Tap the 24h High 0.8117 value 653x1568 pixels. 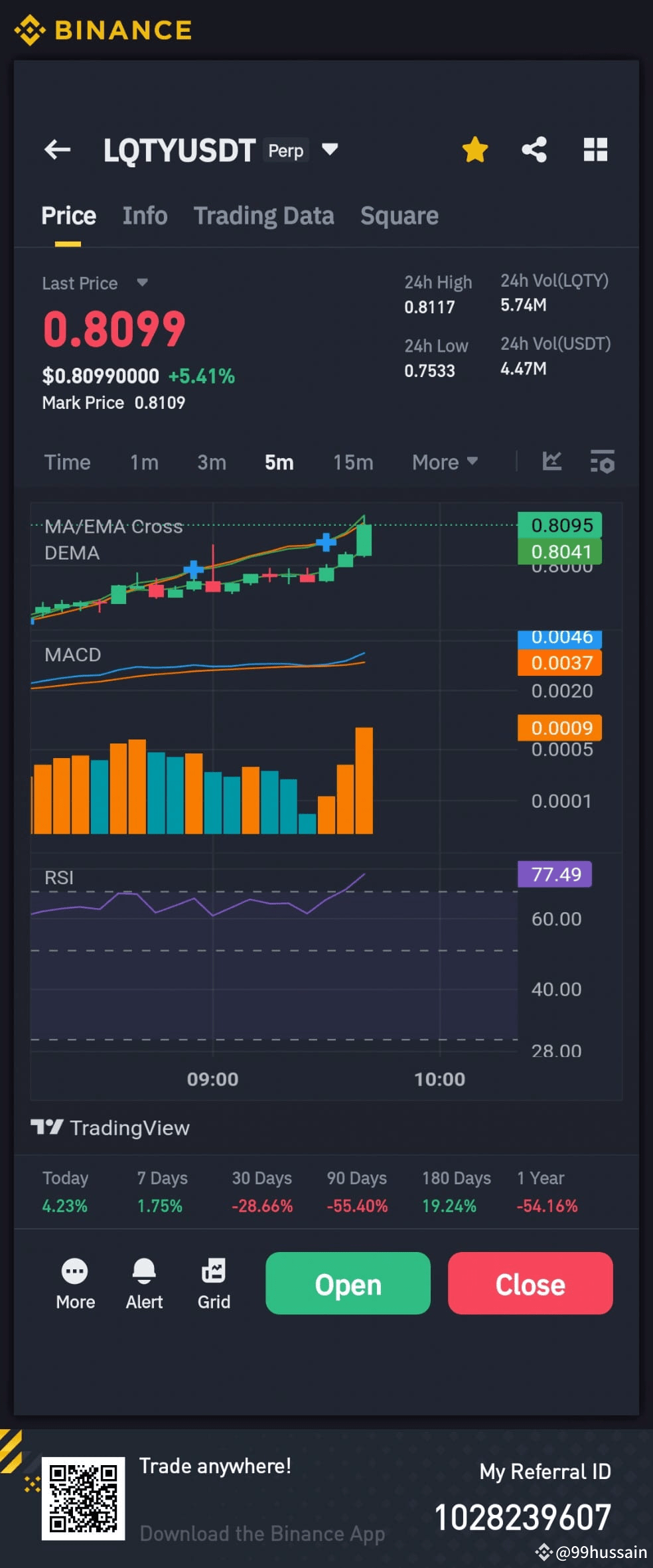tap(430, 307)
